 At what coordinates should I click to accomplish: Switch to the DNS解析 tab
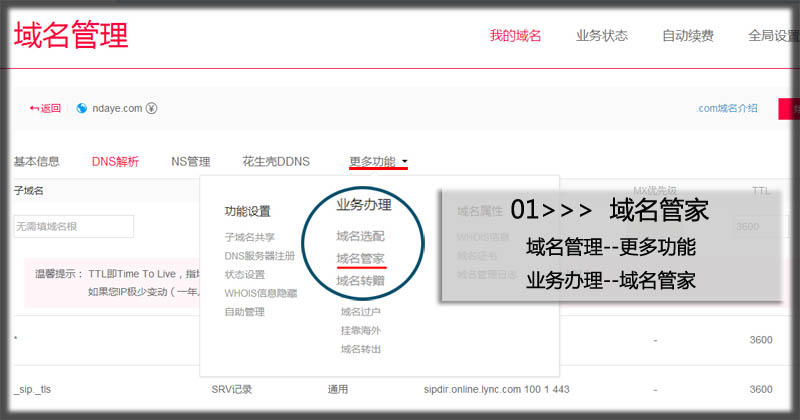click(115, 161)
